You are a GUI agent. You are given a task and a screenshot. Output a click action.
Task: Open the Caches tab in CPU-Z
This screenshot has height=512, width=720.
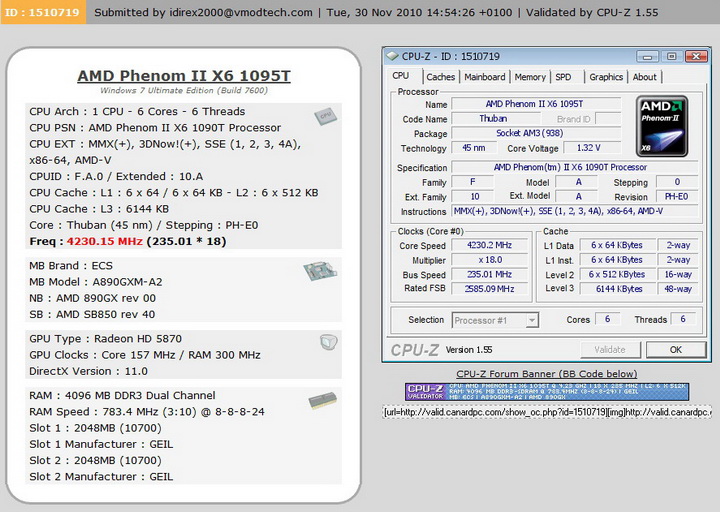440,77
